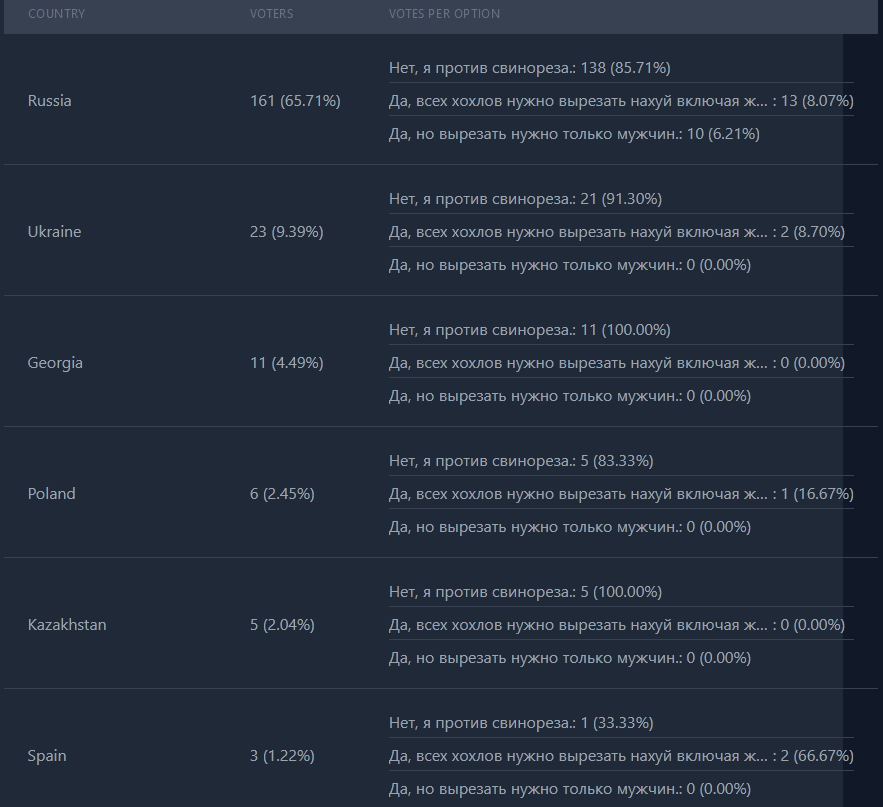Viewport: 883px width, 807px height.
Task: Select the Spain country name
Action: coord(47,756)
